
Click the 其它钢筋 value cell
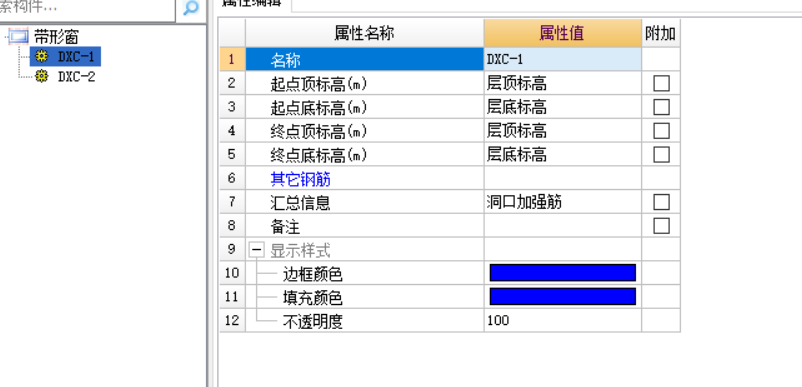point(563,178)
